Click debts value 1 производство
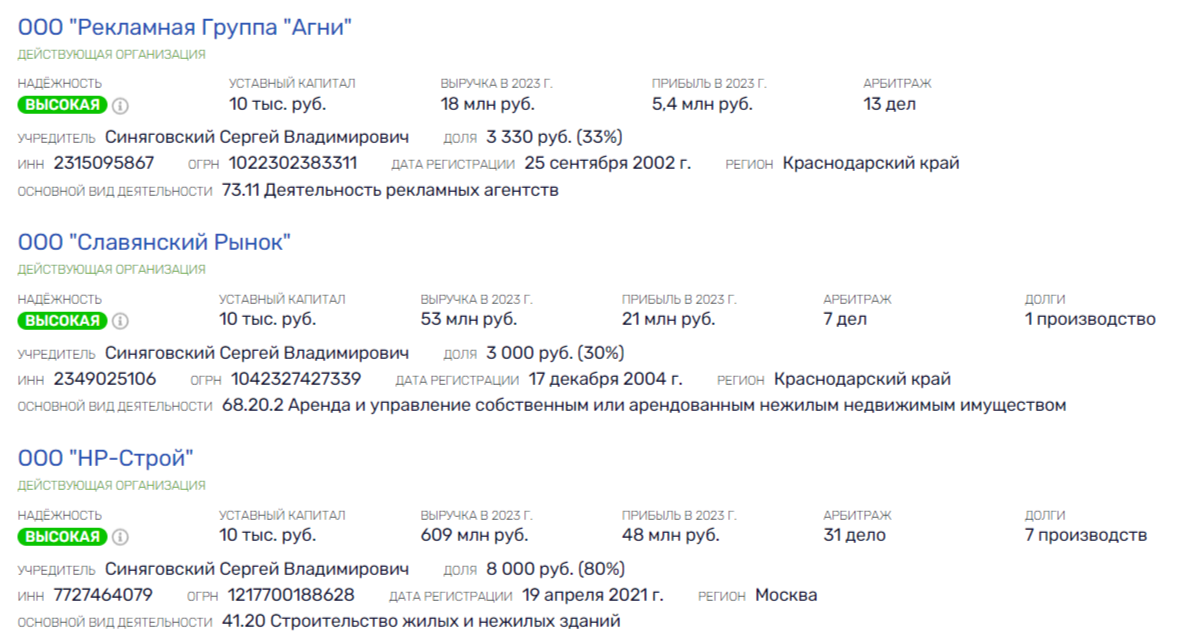This screenshot has height=644, width=1179. [1090, 320]
